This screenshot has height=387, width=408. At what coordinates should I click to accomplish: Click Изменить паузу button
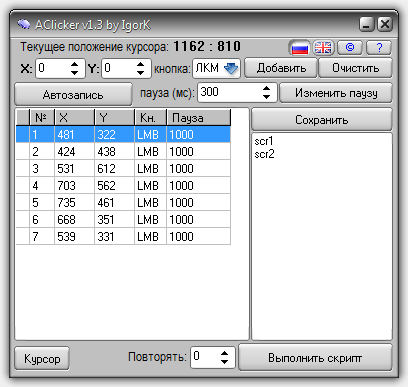tap(336, 93)
